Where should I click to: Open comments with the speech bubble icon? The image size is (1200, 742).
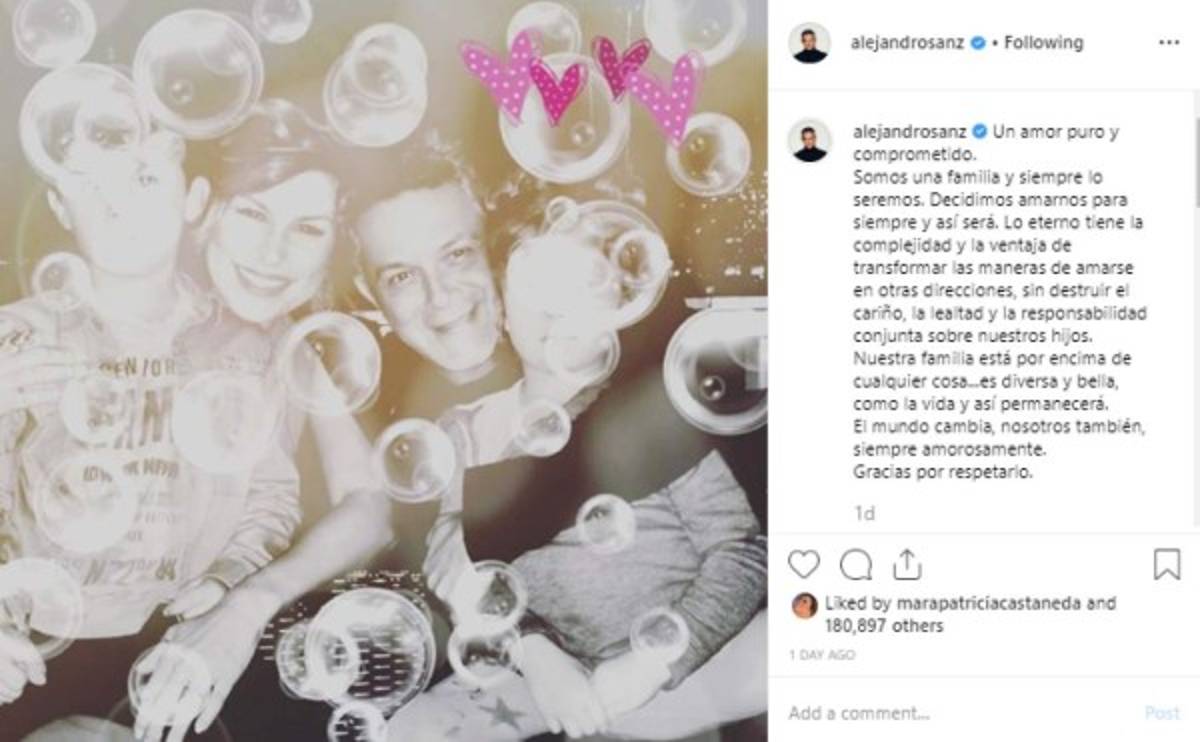(855, 565)
